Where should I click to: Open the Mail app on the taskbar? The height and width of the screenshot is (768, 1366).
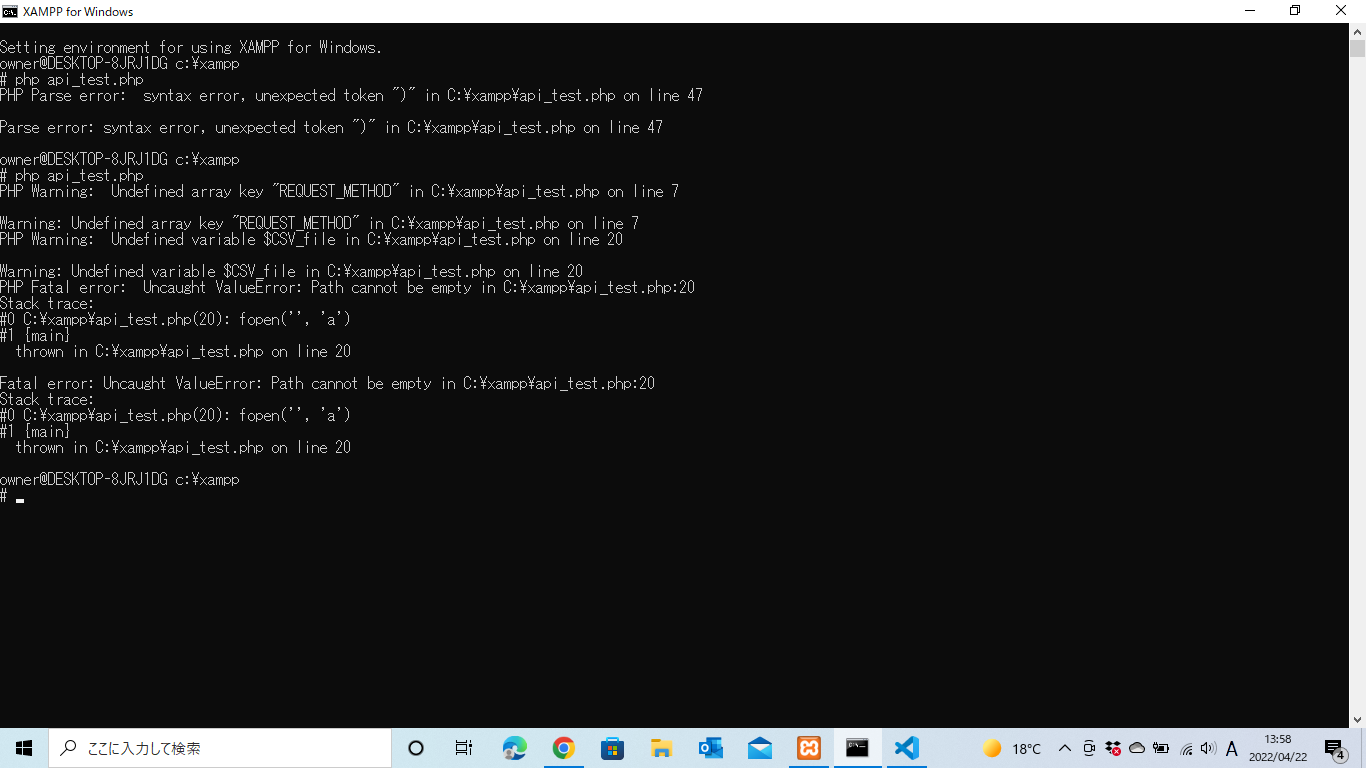(759, 748)
